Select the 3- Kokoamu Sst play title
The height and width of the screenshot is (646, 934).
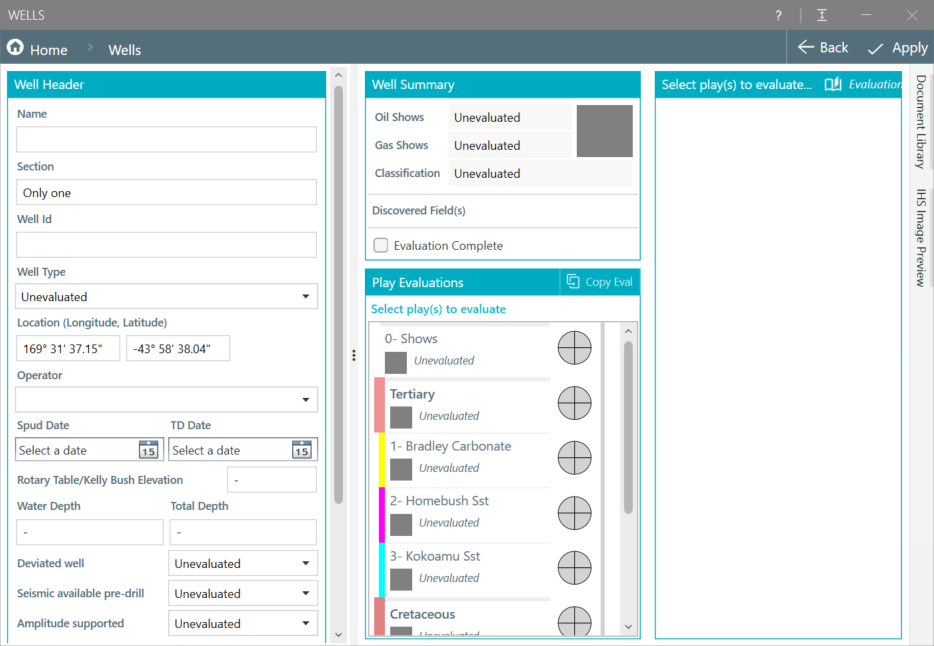tap(435, 556)
